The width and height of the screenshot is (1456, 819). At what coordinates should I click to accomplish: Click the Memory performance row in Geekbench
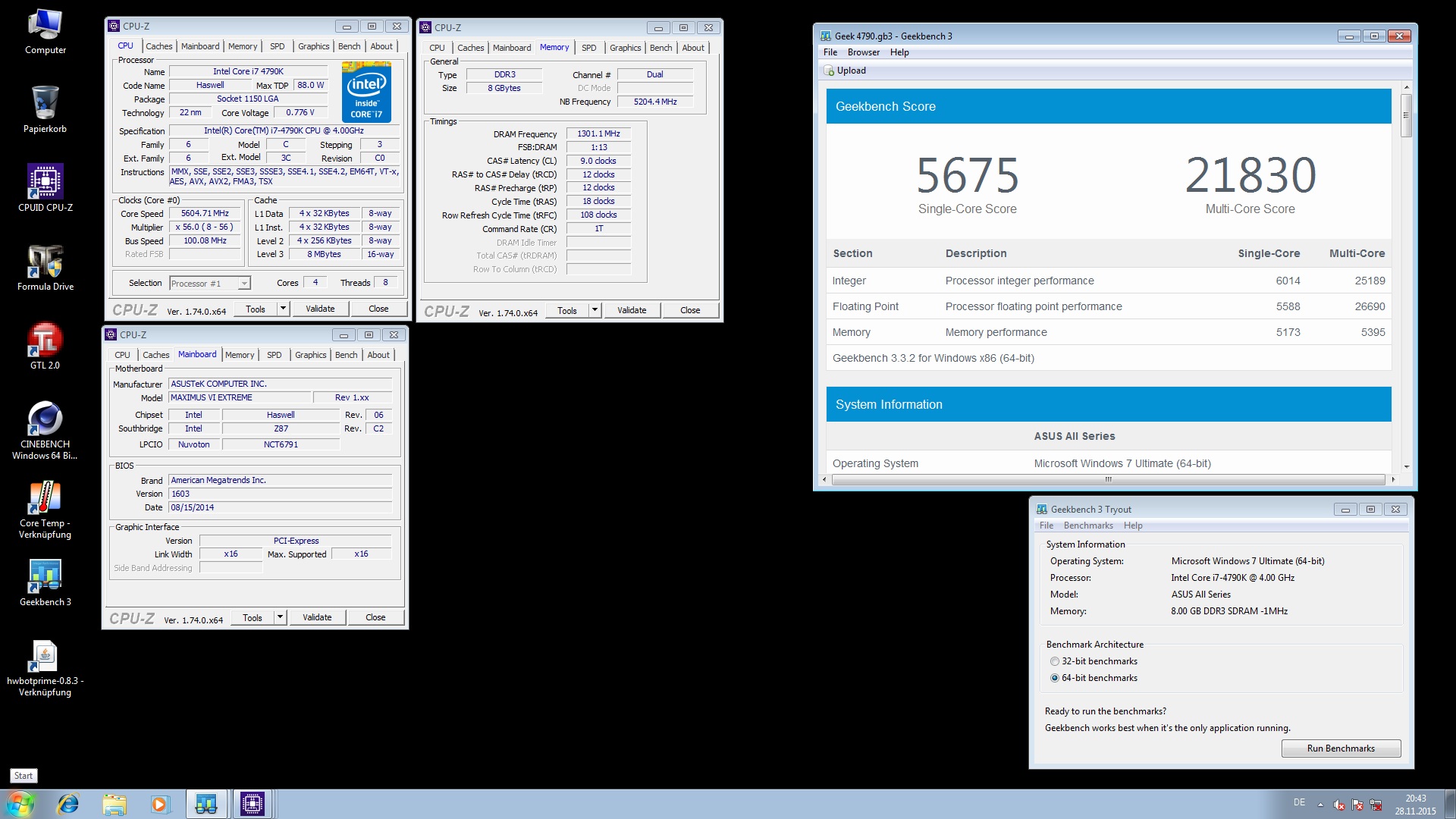[x=1109, y=332]
